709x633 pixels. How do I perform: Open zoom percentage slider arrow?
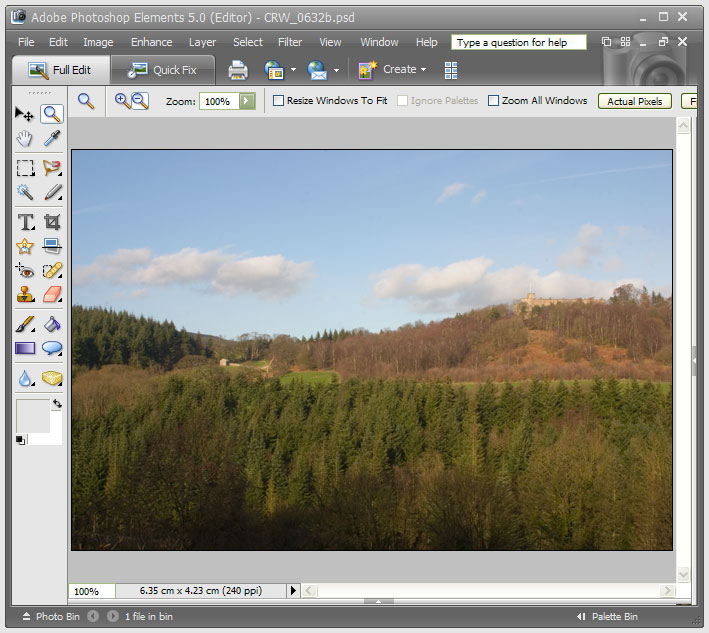pos(247,101)
